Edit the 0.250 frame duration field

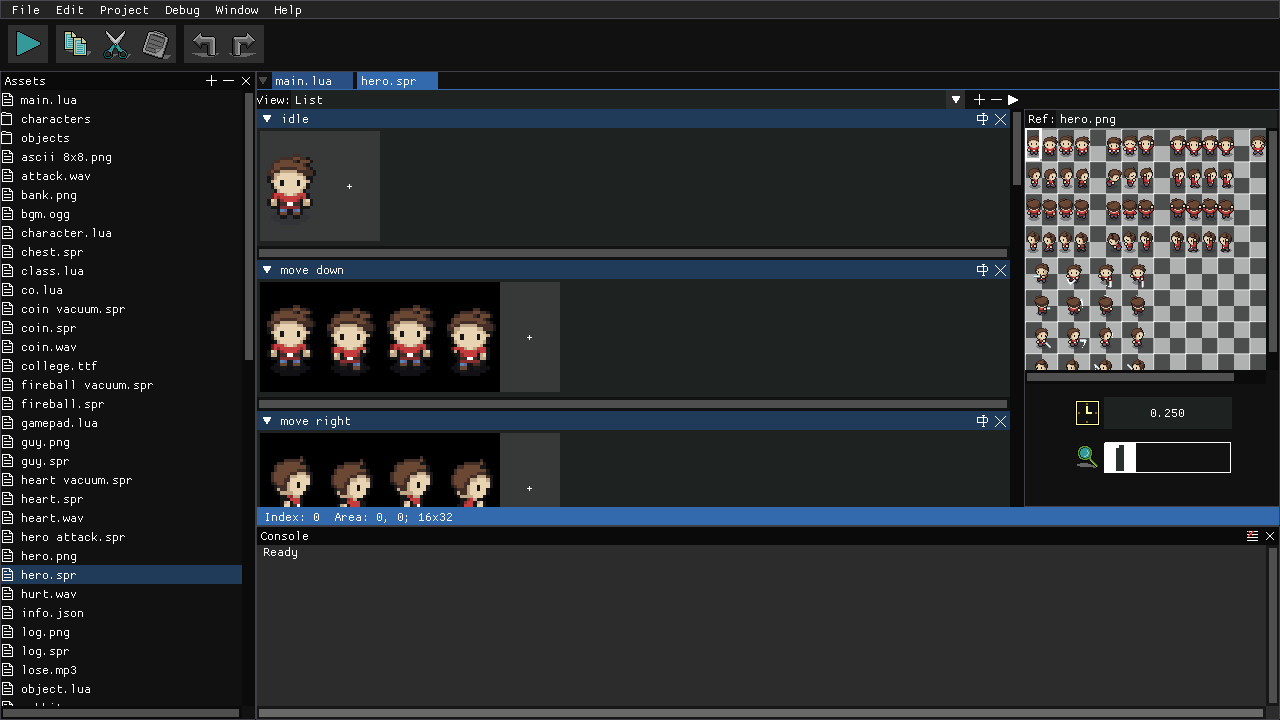(x=1167, y=412)
